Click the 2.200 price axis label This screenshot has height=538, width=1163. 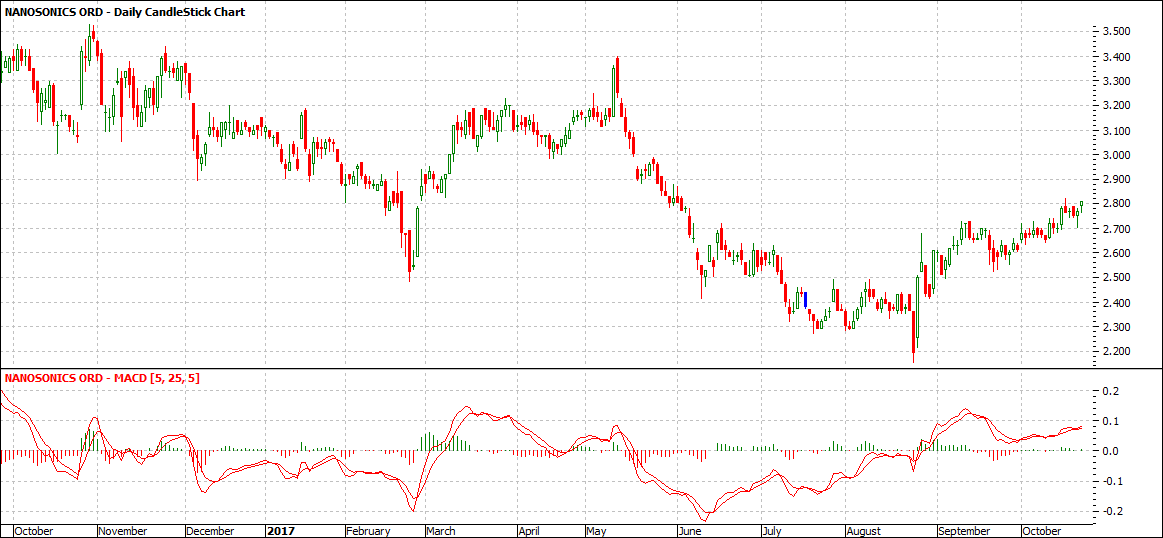pyautogui.click(x=1116, y=352)
